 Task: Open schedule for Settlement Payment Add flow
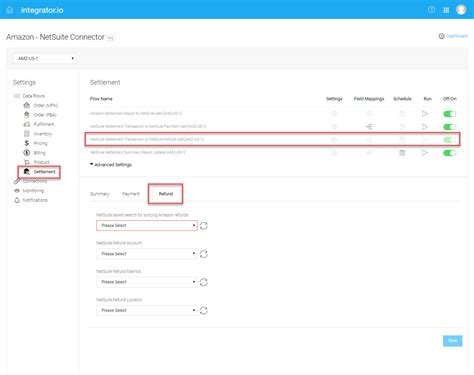pos(402,127)
